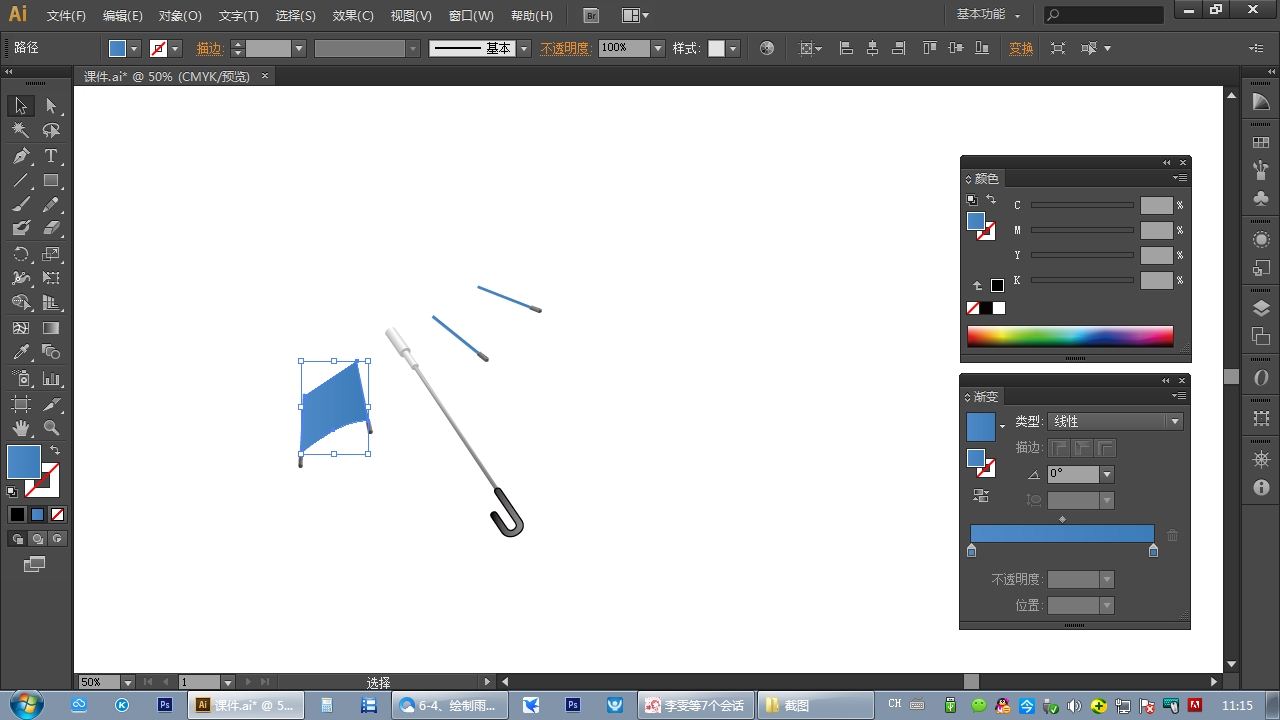Select the 课件.ai document tab
The height and width of the screenshot is (720, 1280).
[166, 76]
